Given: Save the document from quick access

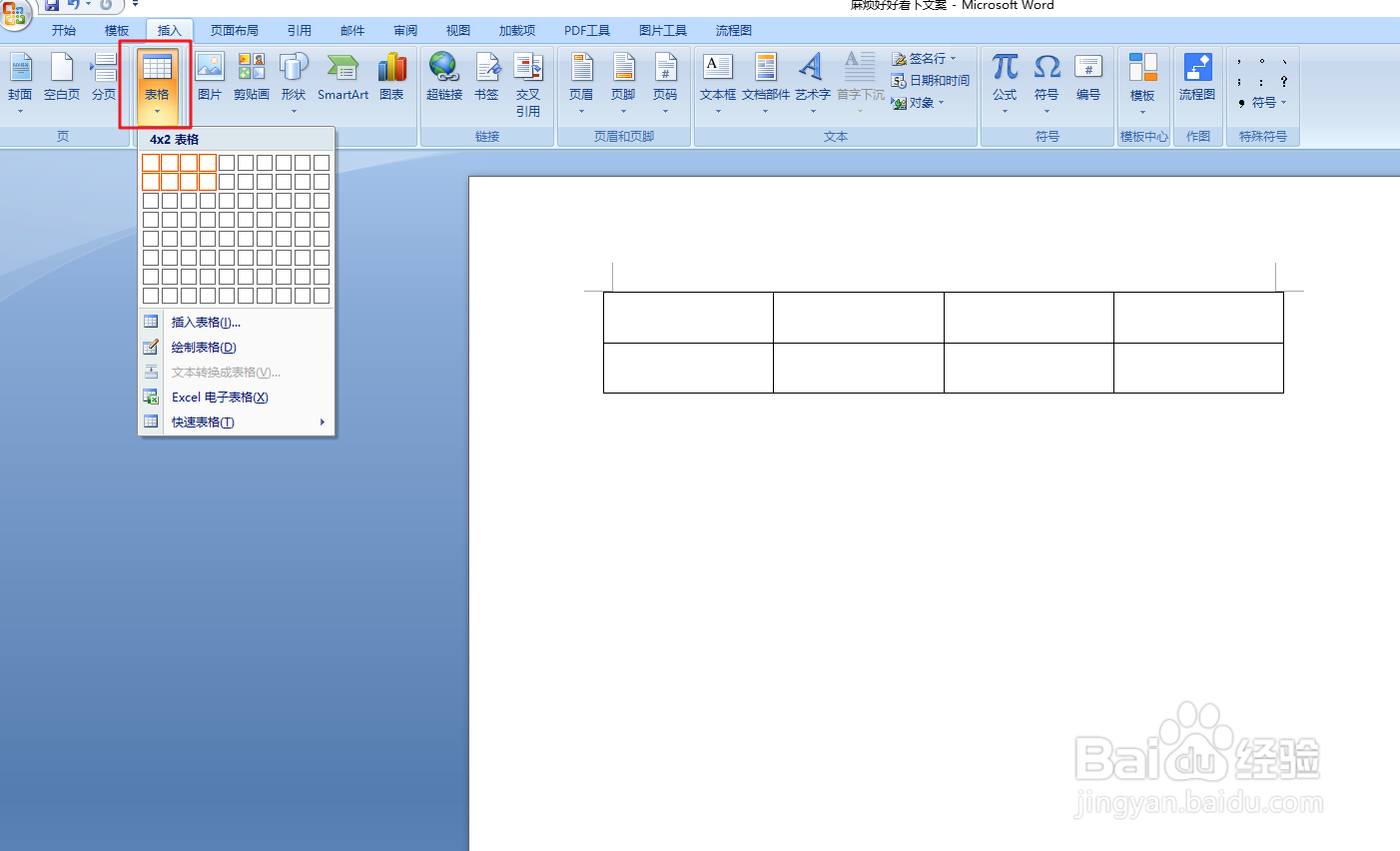Looking at the screenshot, I should coord(52,6).
